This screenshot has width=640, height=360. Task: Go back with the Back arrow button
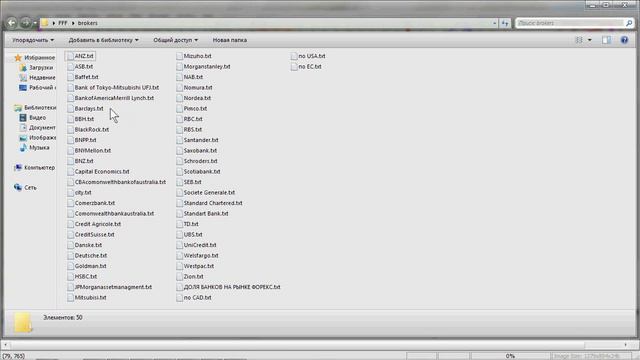[x=11, y=23]
